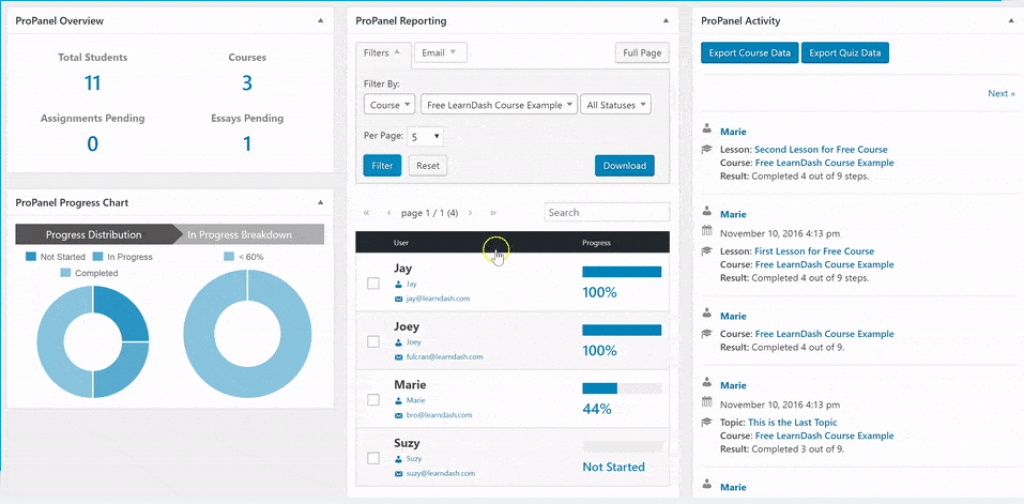Image resolution: width=1024 pixels, height=504 pixels.
Task: Open the Per Page count dropdown
Action: 426,136
